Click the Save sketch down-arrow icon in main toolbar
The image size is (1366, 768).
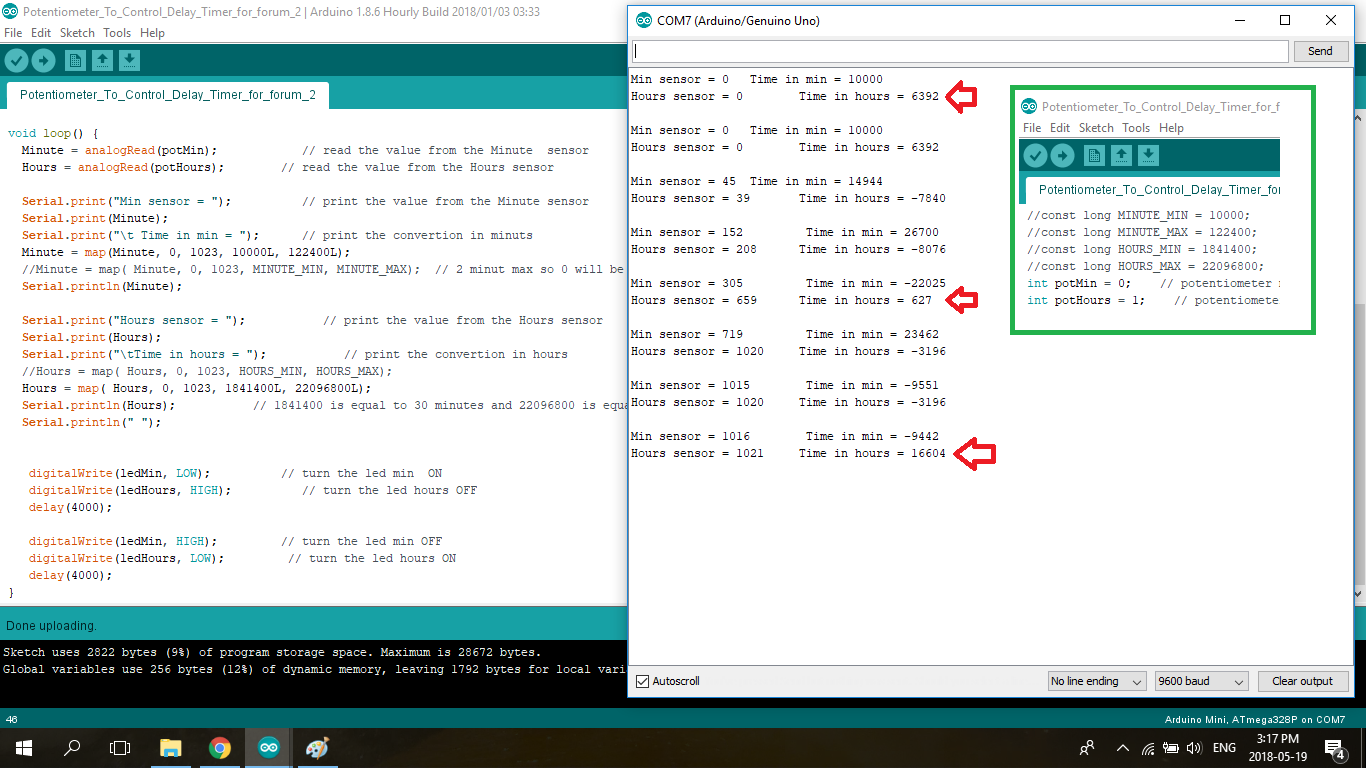(129, 61)
